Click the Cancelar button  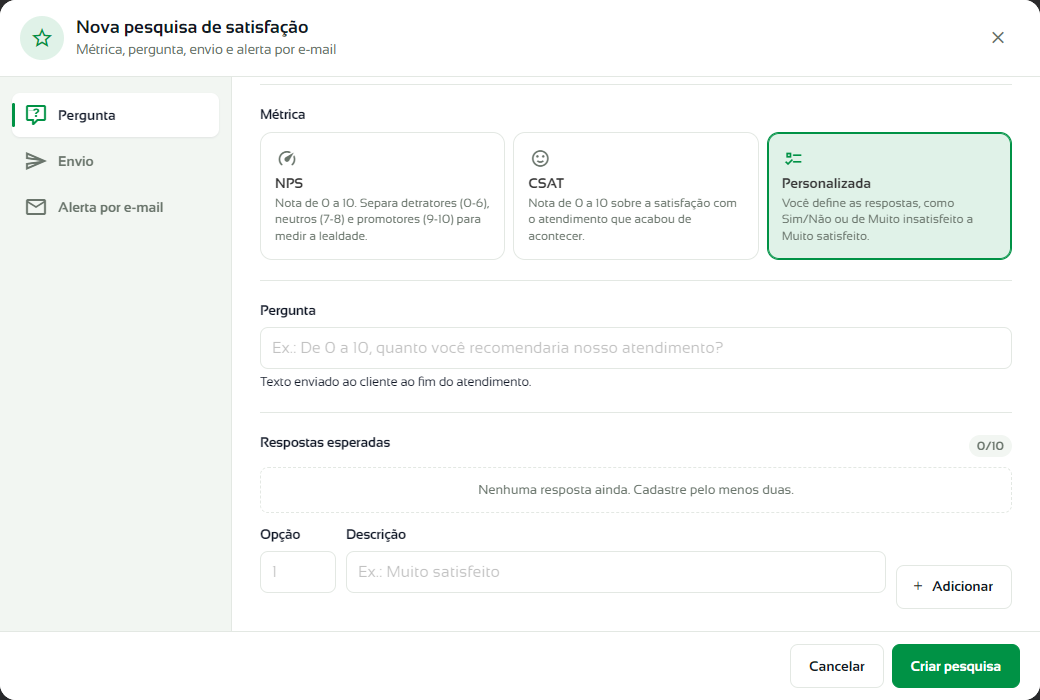836,666
